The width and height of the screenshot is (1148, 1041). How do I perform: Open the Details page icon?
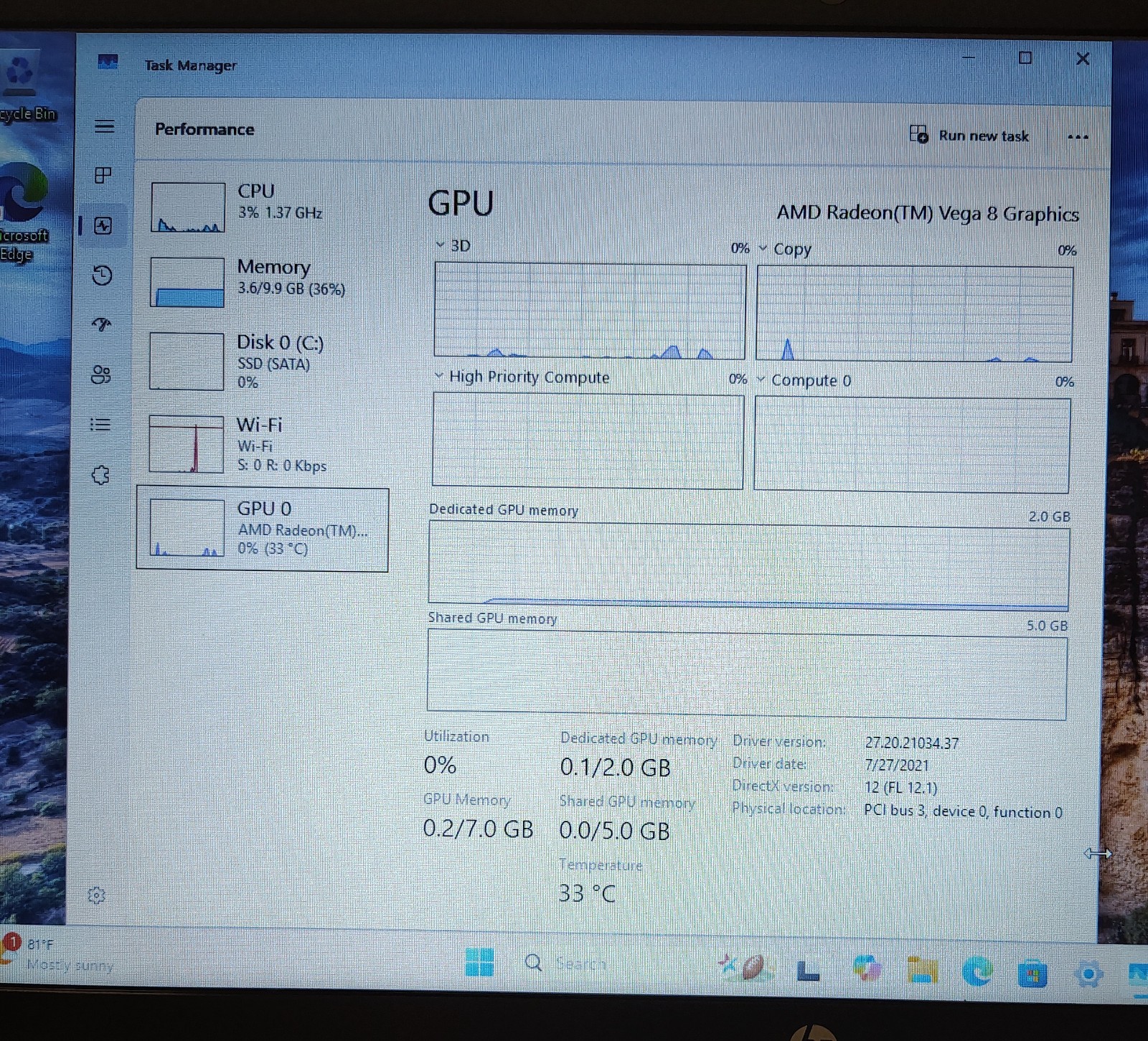(x=100, y=425)
